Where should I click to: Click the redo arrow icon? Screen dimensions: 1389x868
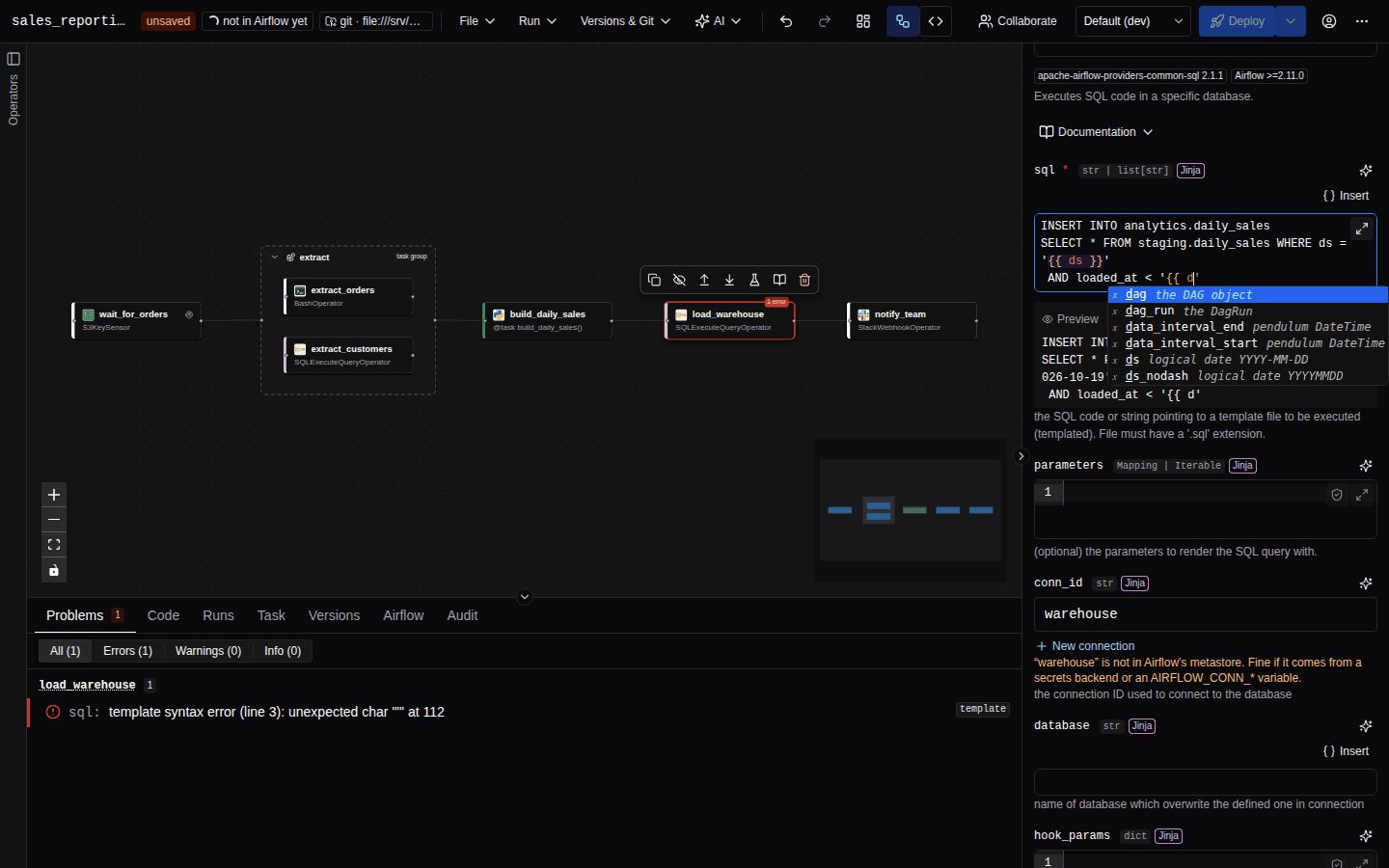tap(825, 21)
